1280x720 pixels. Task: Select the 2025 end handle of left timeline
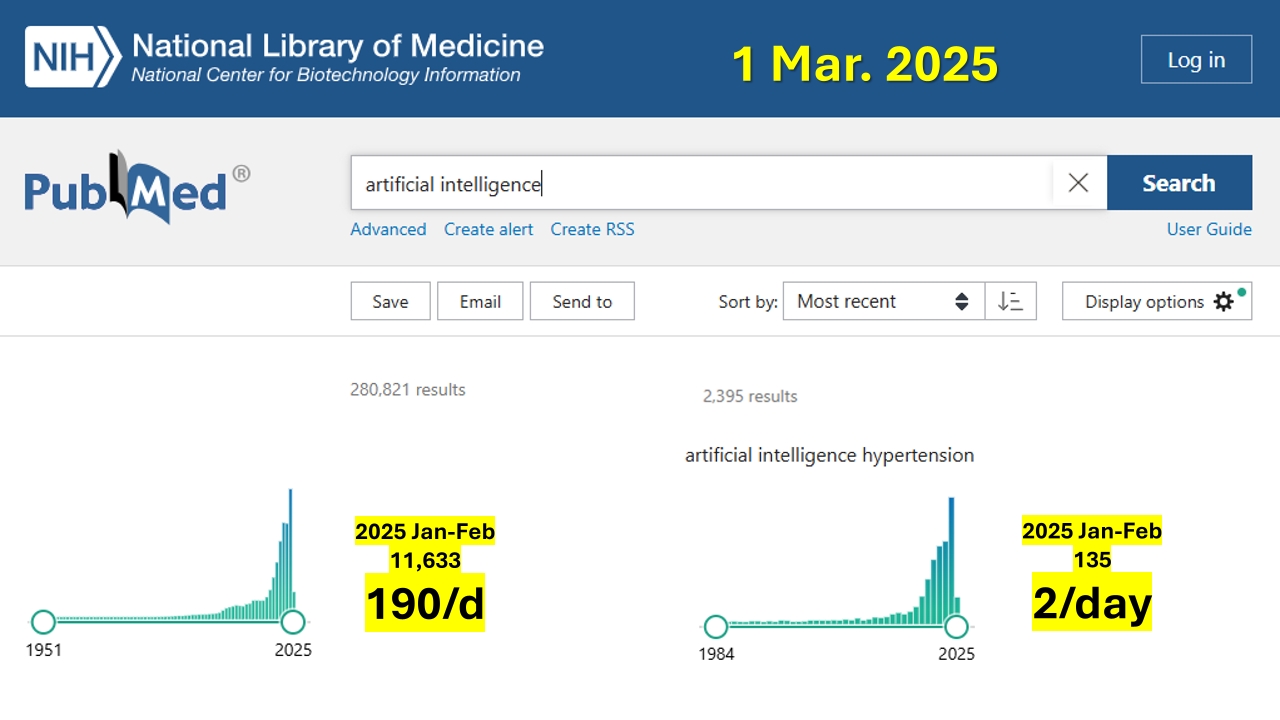[292, 622]
